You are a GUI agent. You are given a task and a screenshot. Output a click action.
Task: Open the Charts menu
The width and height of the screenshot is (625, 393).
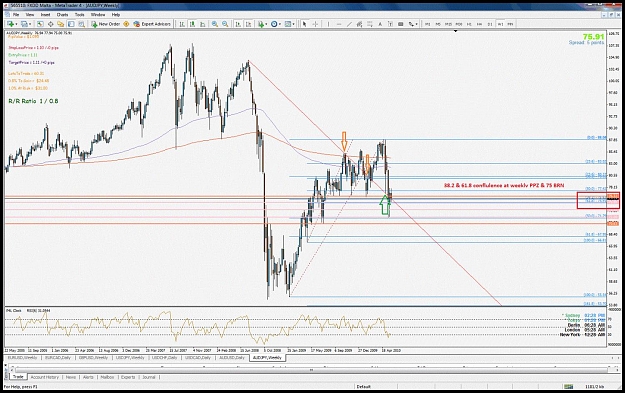63,15
